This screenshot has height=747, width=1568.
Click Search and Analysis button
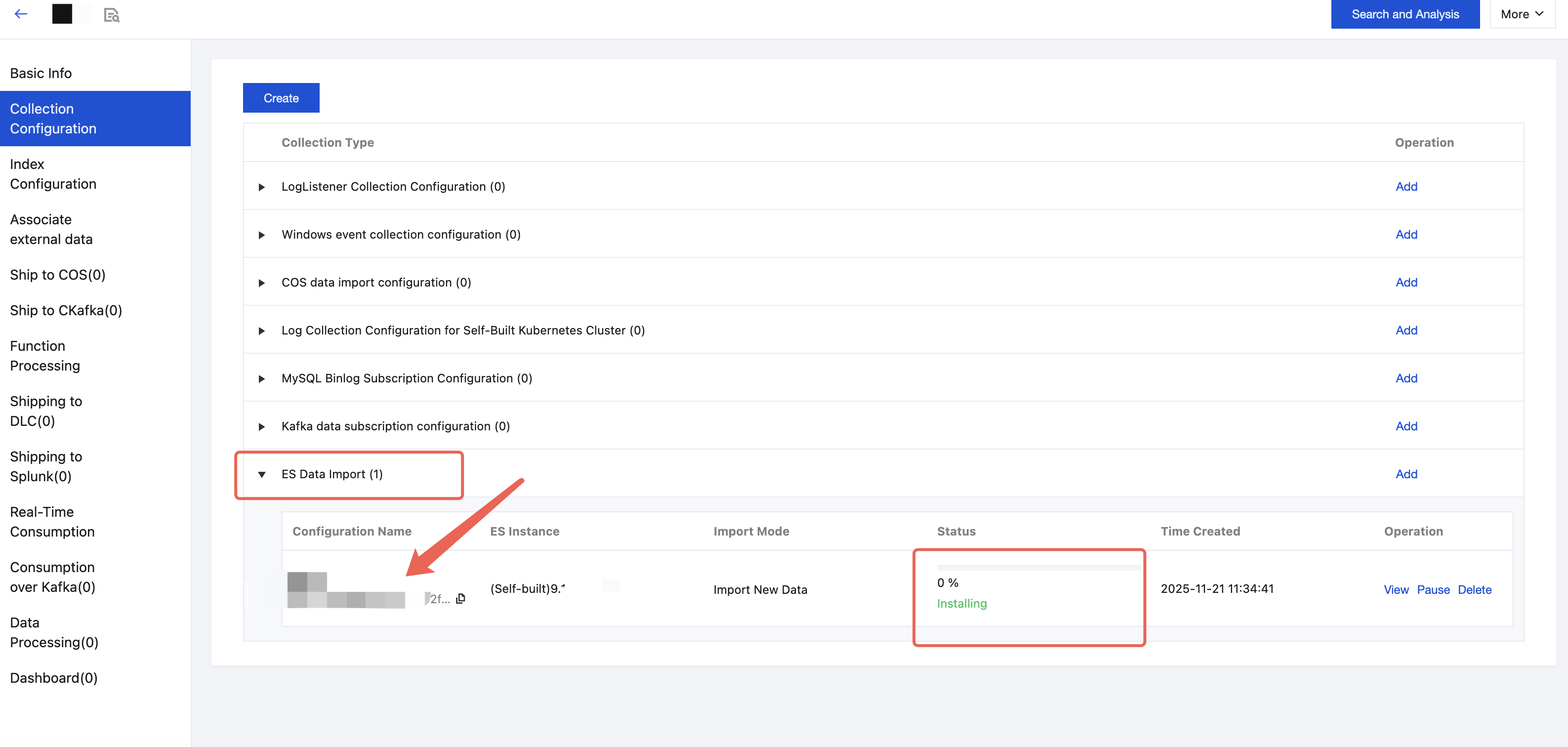coord(1404,14)
